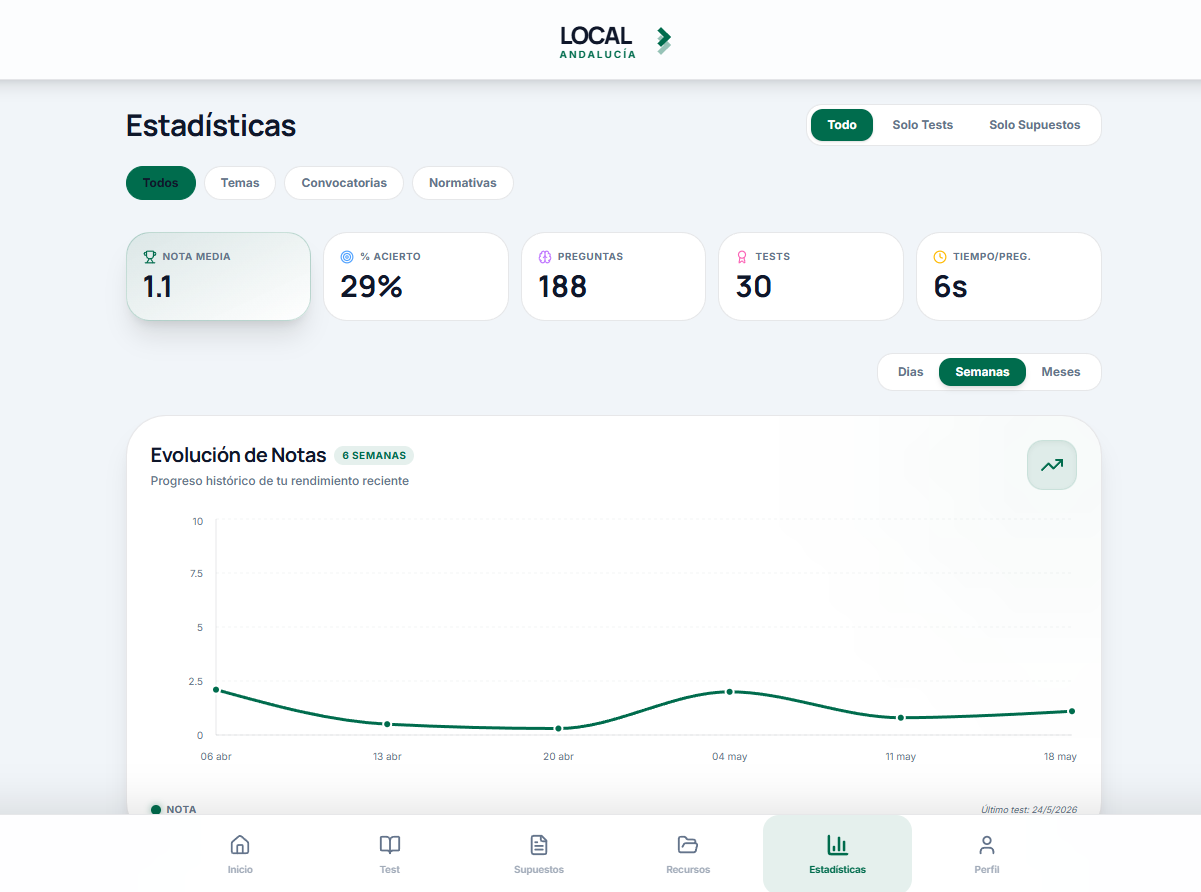Open the Convocatorias category tab
The width and height of the screenshot is (1201, 892).
344,183
